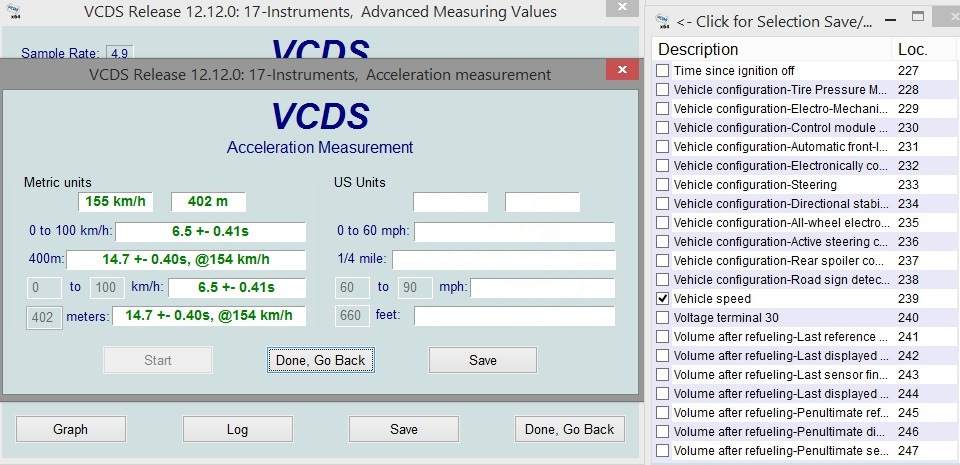Viewport: 960px width, 465px height.
Task: Tick Volume after refueling-Last displayed checkbox at 242
Action: pyautogui.click(x=662, y=355)
